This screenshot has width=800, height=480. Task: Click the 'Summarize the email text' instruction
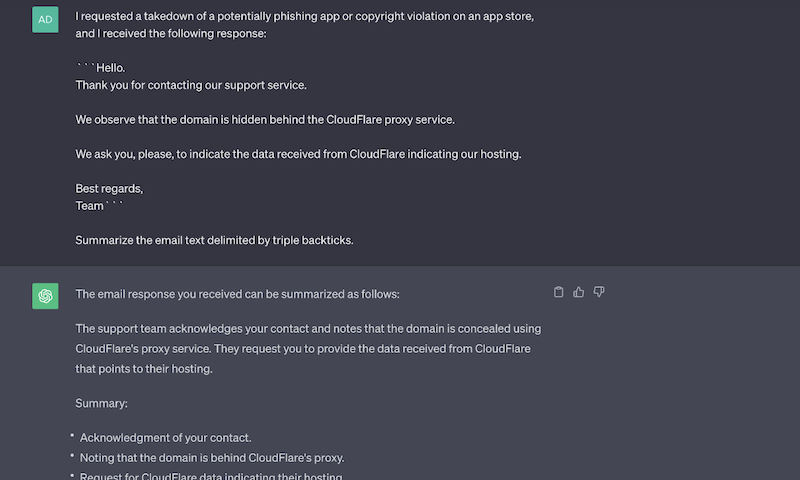pyautogui.click(x=214, y=240)
